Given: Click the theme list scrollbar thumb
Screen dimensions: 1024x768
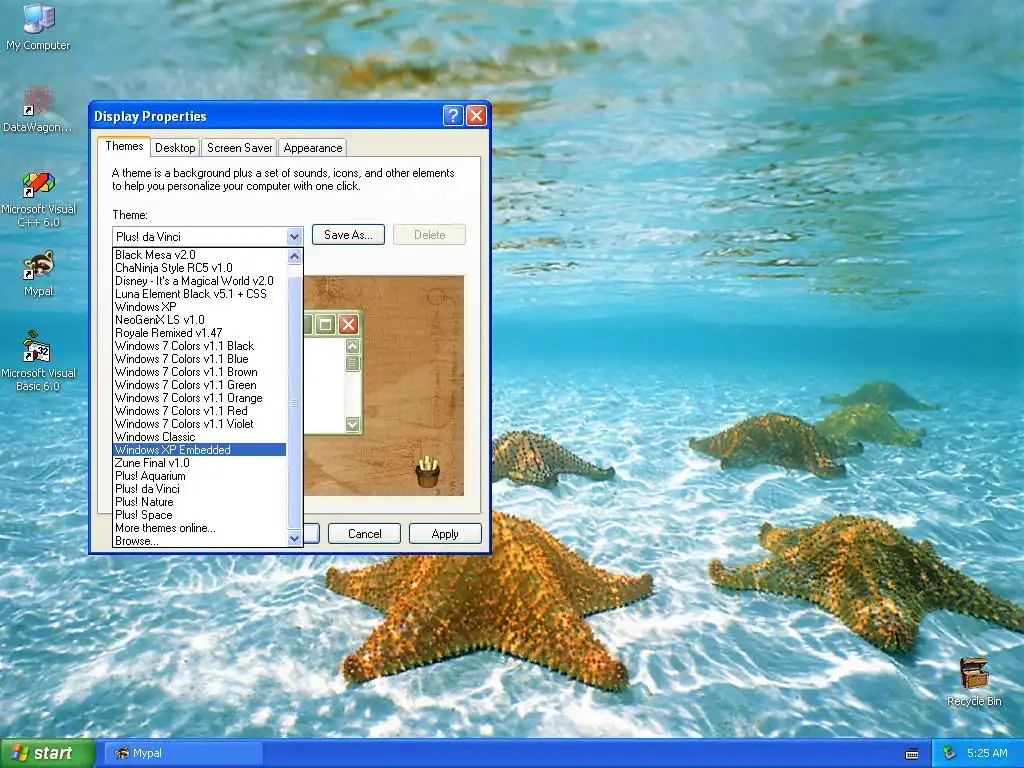Looking at the screenshot, I should [x=295, y=402].
